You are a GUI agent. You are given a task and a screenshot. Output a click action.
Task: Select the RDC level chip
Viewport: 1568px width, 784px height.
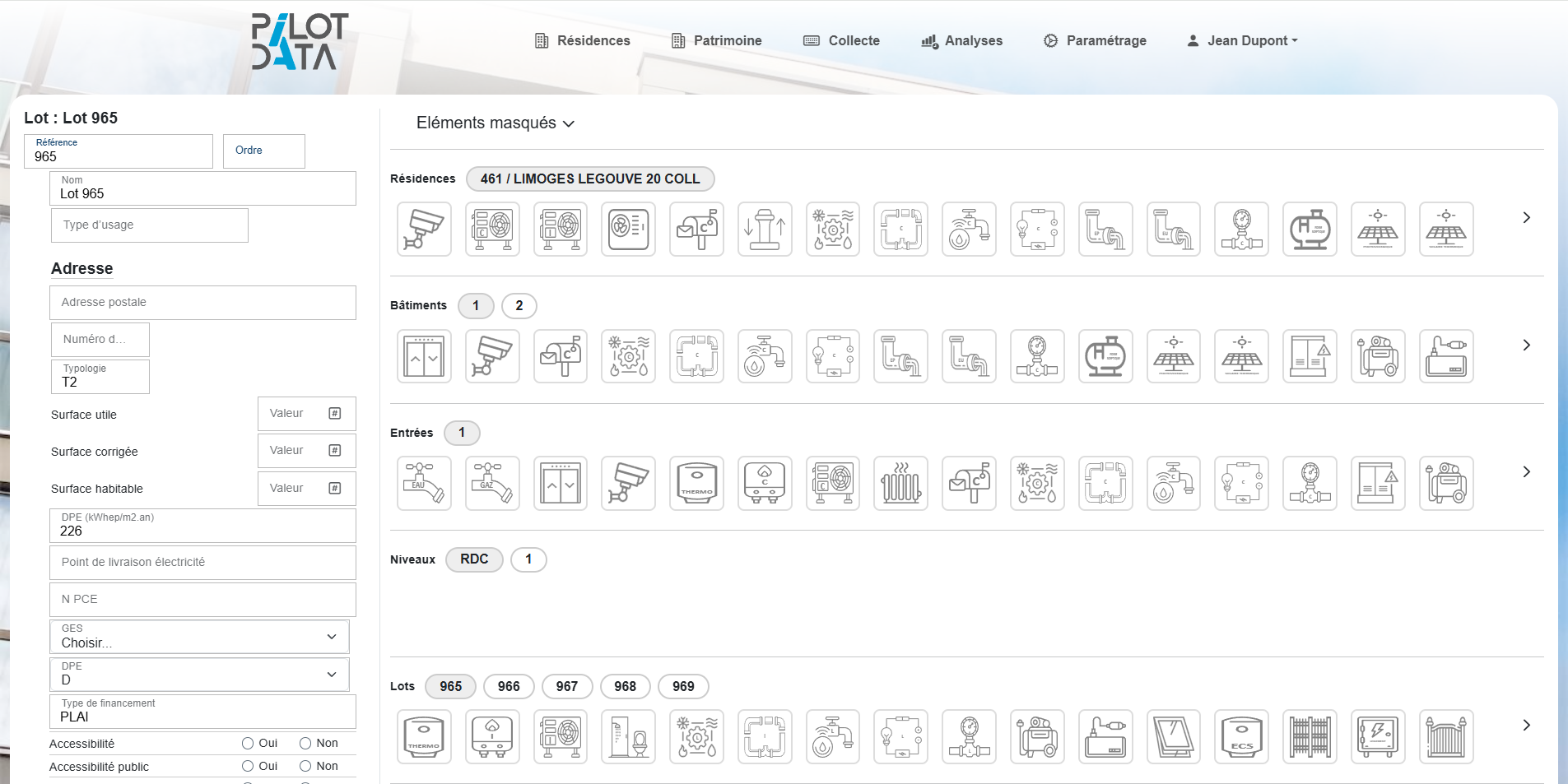474,559
